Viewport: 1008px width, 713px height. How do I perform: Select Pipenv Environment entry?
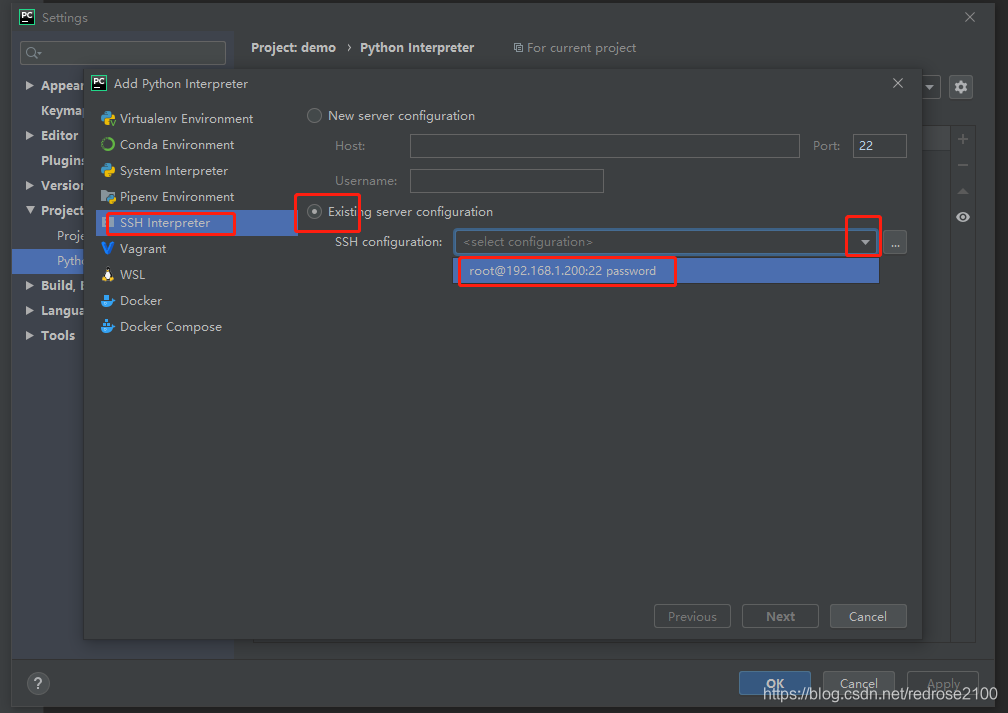click(167, 197)
